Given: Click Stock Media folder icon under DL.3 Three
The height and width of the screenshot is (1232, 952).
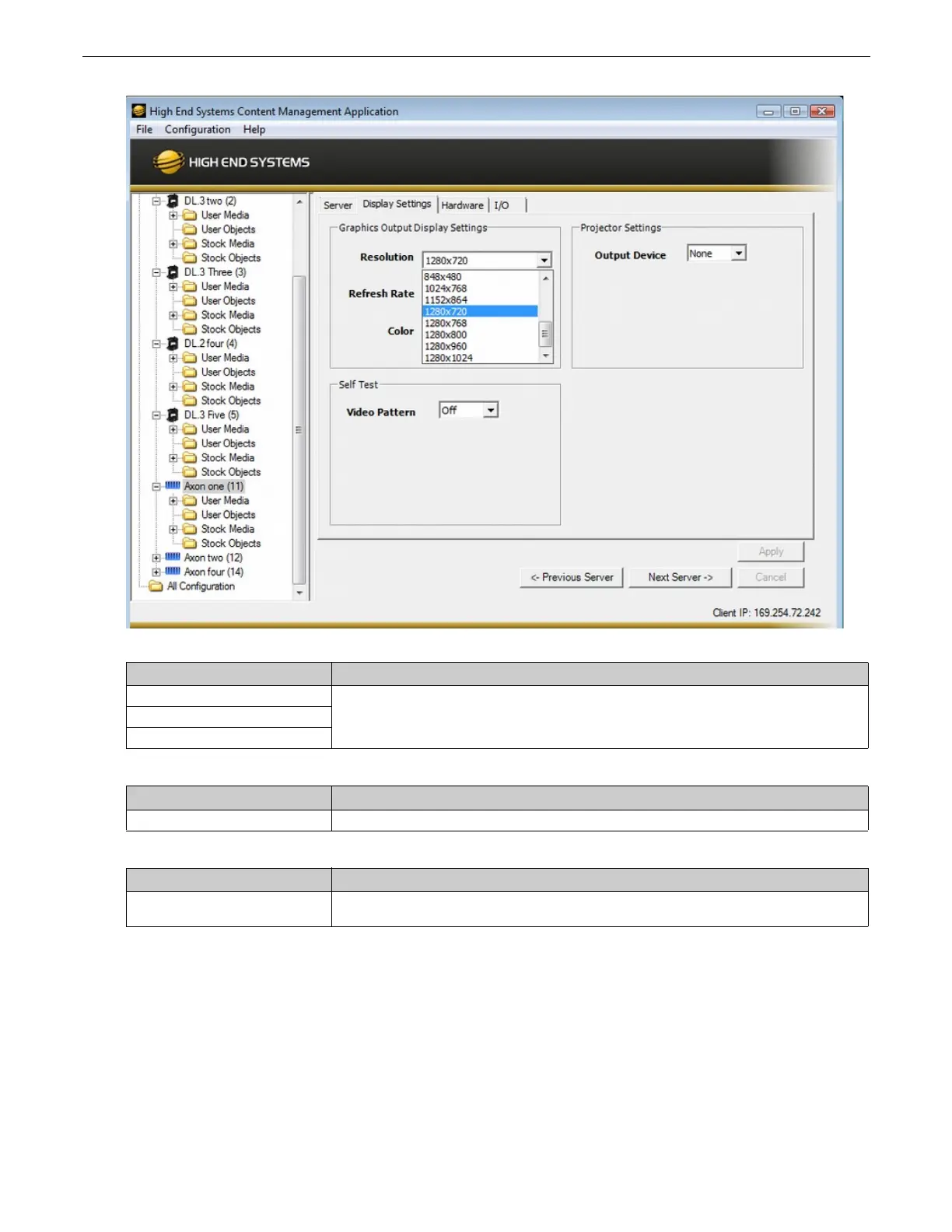Looking at the screenshot, I should click(190, 315).
